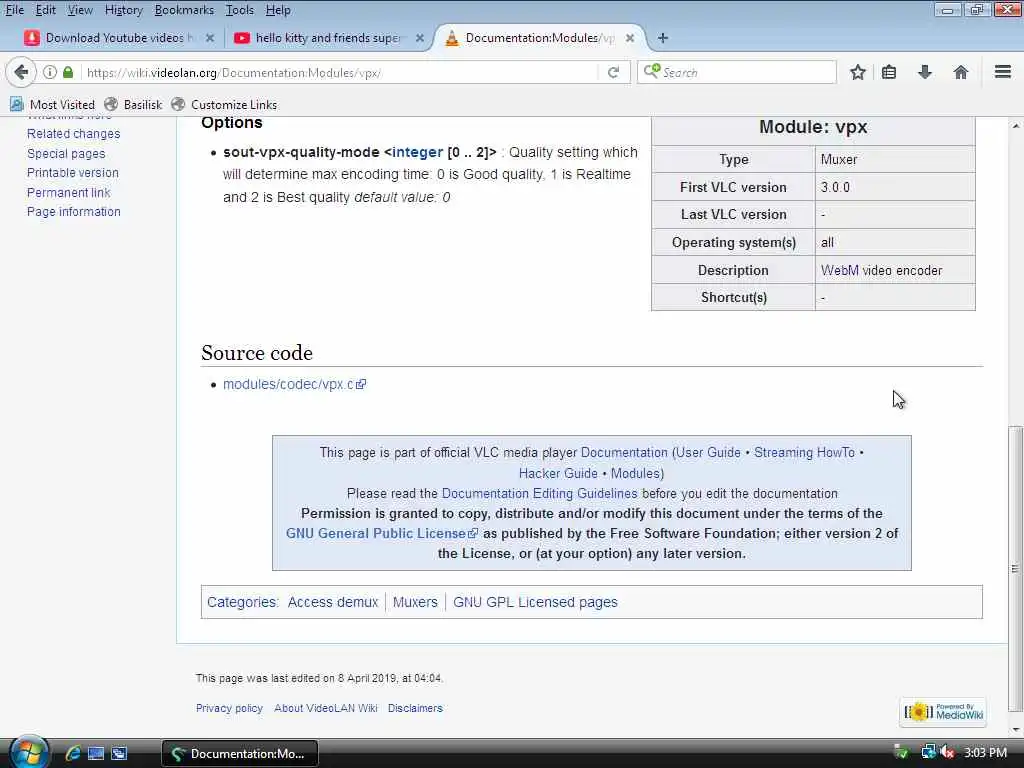This screenshot has width=1024, height=768.
Task: Click the search engine magnifier icon
Action: point(651,71)
